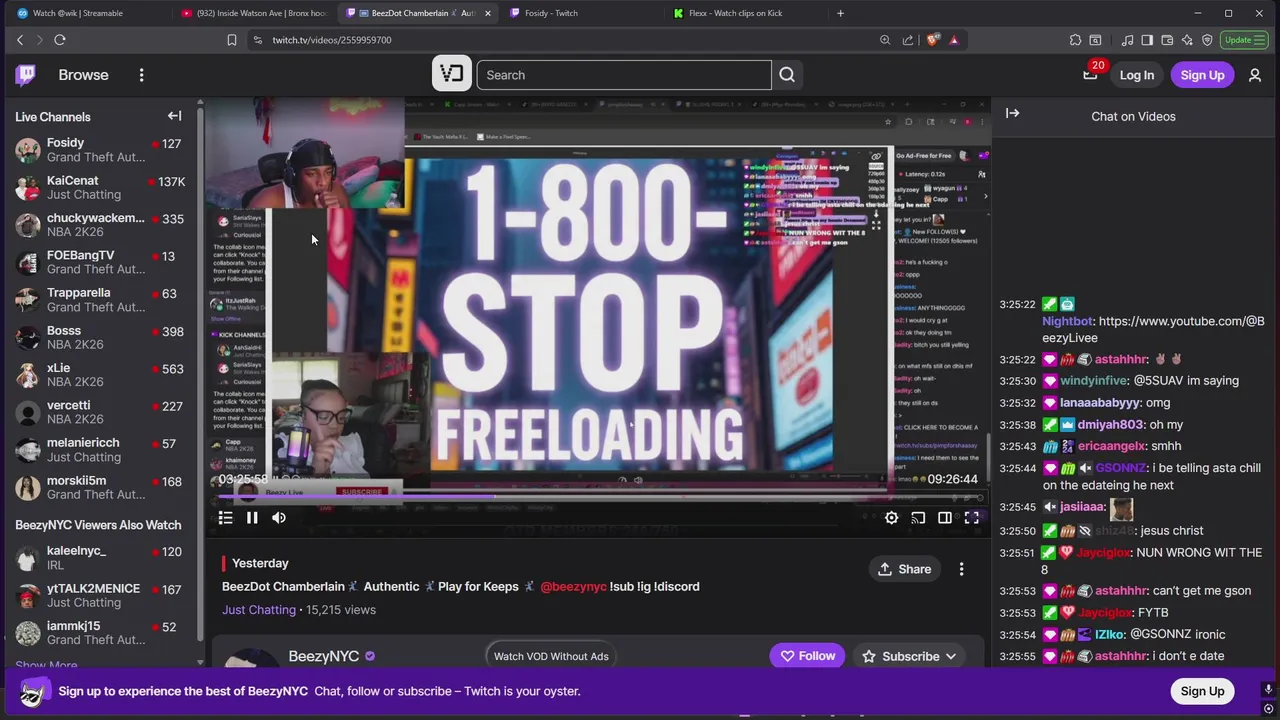Follow the BeezyNYC channel
Viewport: 1280px width, 720px height.
[807, 656]
